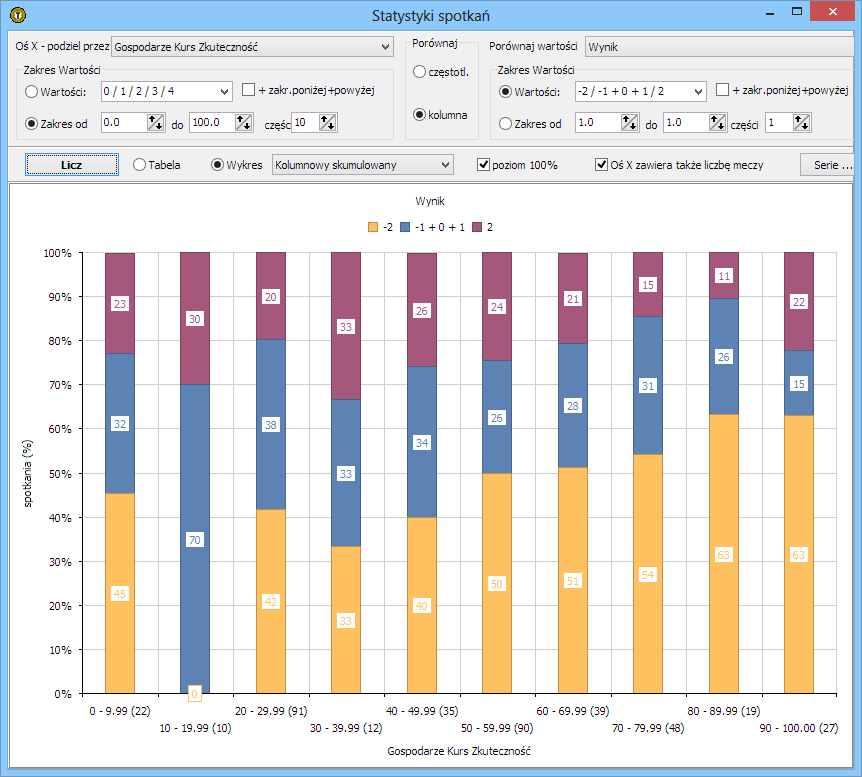Click the orange segment labeled 50
The height and width of the screenshot is (777, 862).
[x=496, y=583]
